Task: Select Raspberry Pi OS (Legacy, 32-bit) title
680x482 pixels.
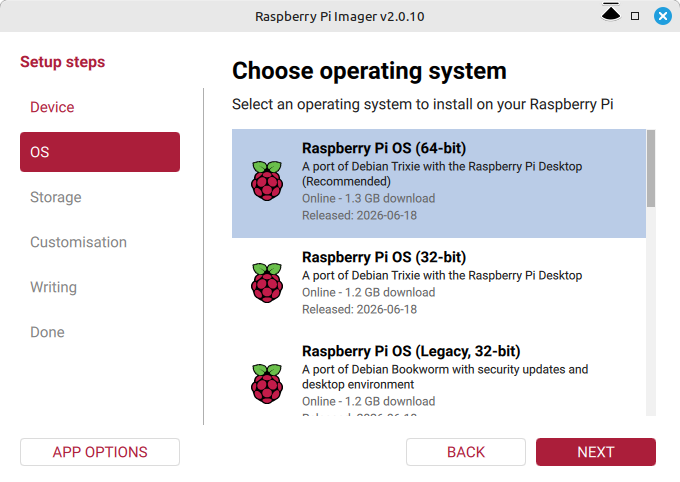Action: (x=411, y=351)
